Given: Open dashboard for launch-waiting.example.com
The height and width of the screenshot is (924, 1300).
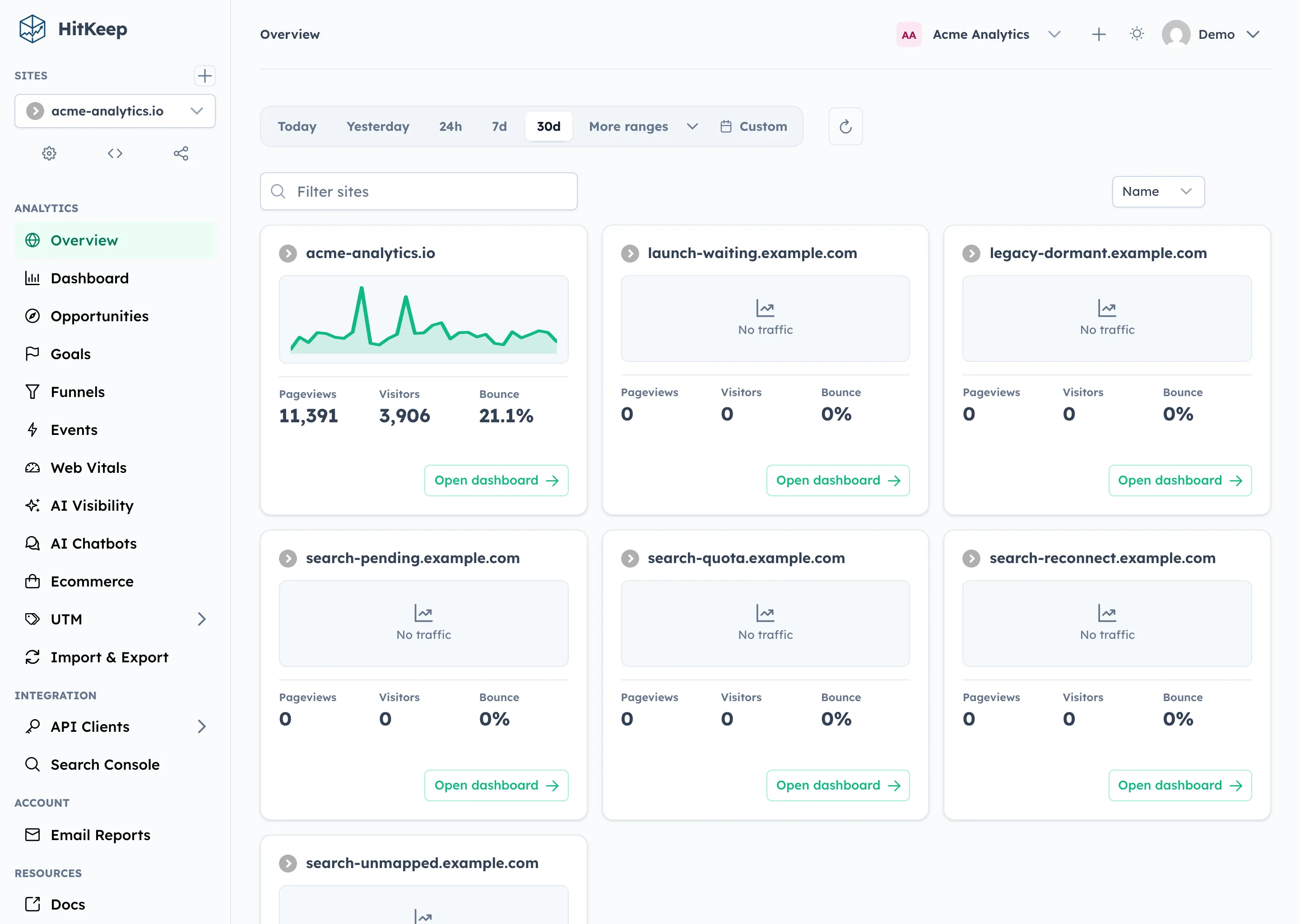Looking at the screenshot, I should coord(837,481).
